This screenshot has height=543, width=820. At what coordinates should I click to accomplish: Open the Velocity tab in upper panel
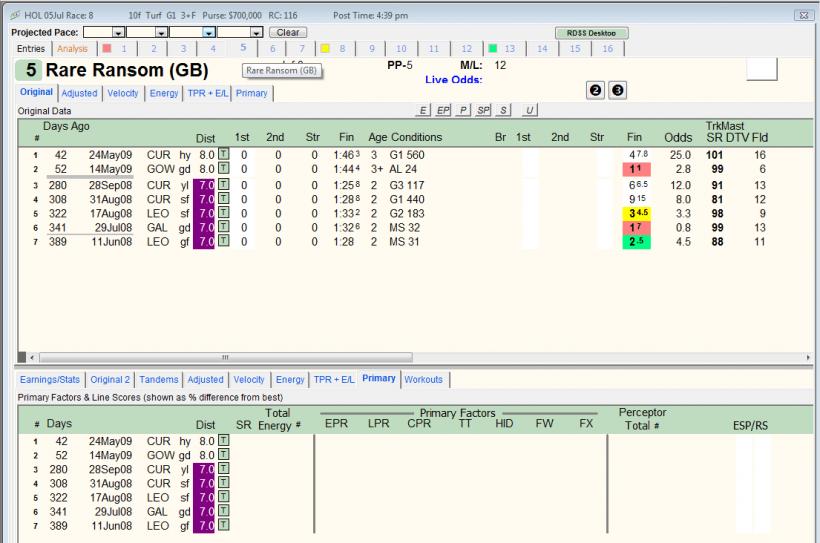click(x=123, y=93)
